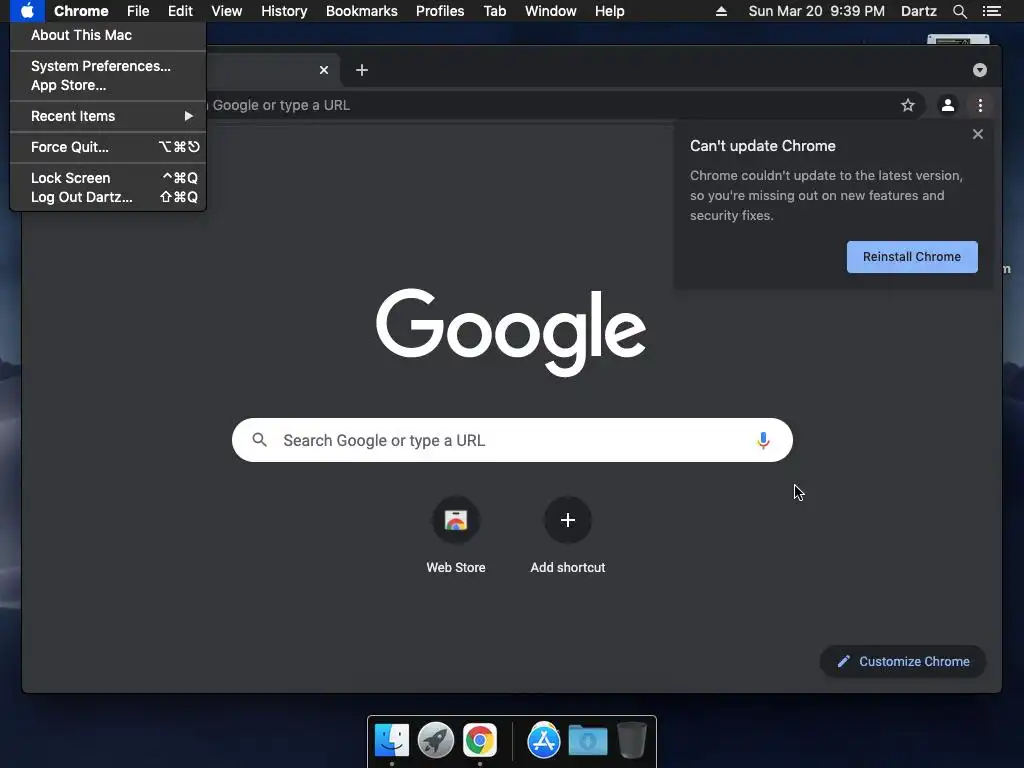Image resolution: width=1024 pixels, height=768 pixels.
Task: Close the current Chrome tab
Action: (324, 70)
